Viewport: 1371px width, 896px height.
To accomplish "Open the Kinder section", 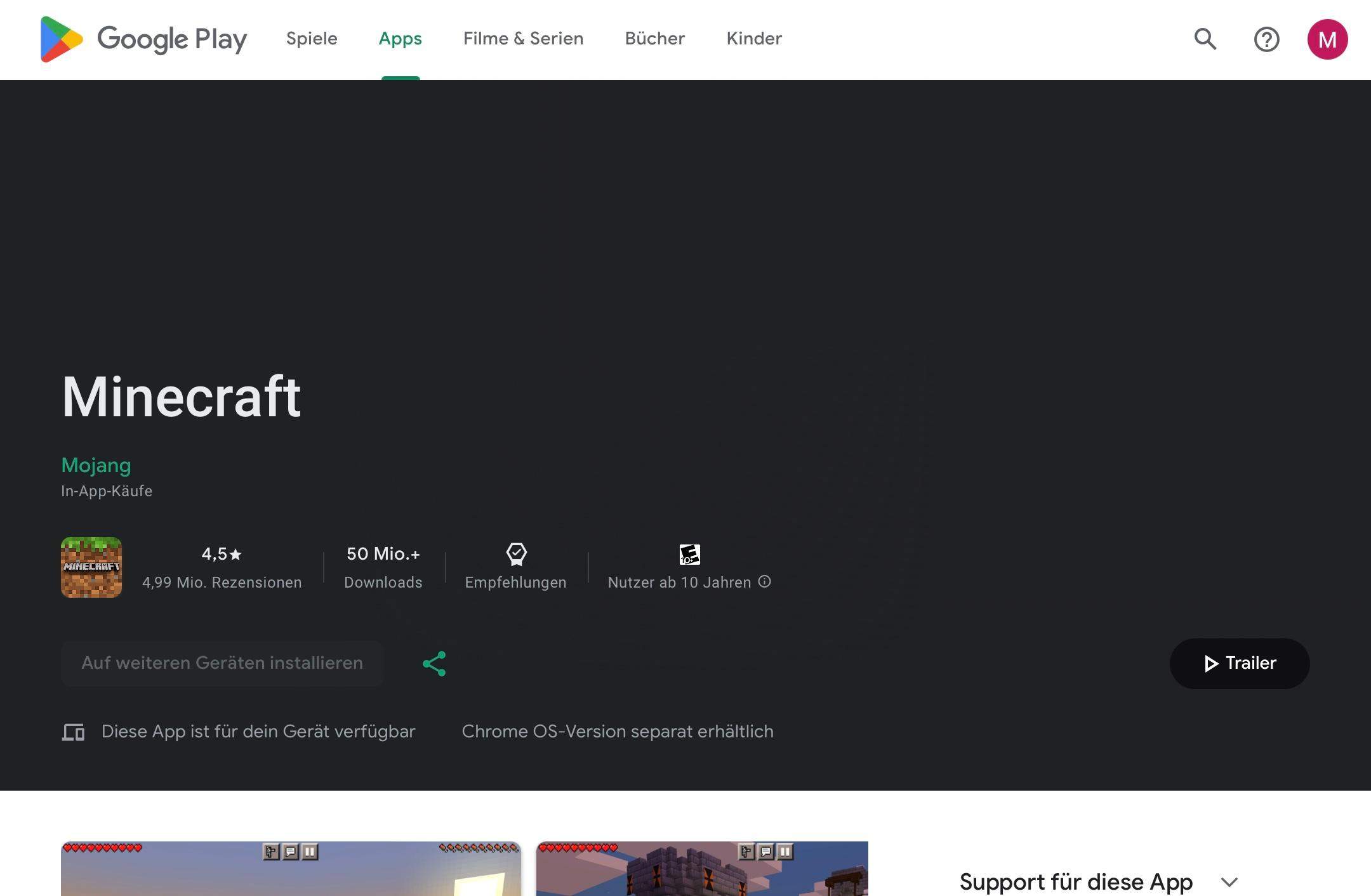I will 753,39.
